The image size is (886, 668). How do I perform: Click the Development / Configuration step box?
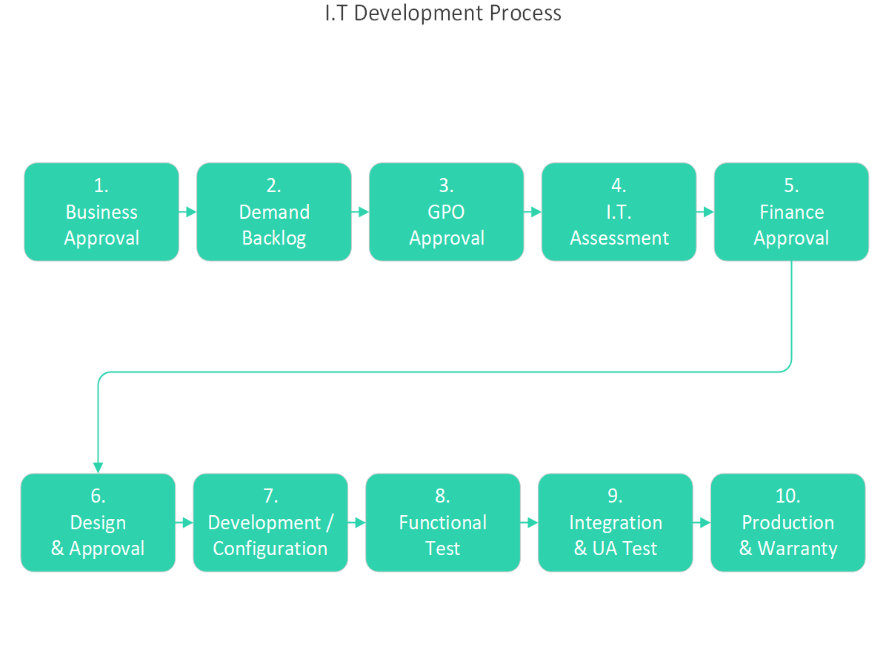[x=270, y=522]
